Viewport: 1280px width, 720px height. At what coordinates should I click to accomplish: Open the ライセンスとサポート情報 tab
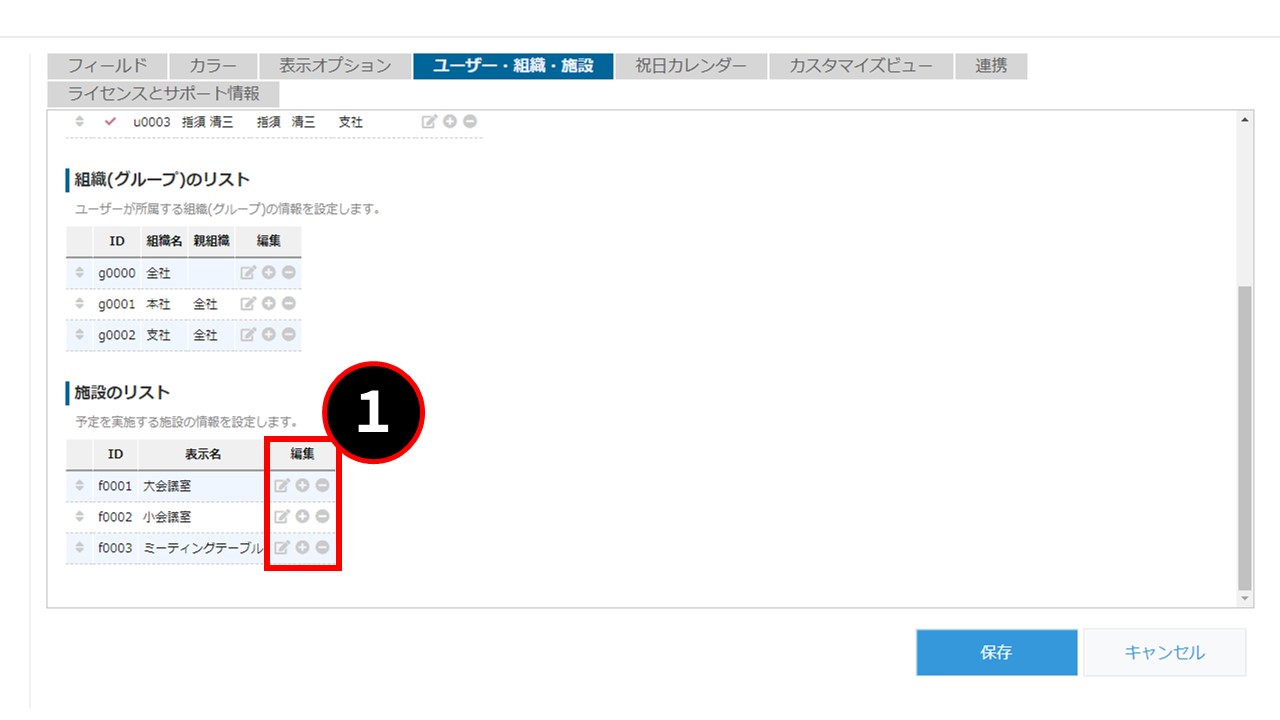[163, 93]
